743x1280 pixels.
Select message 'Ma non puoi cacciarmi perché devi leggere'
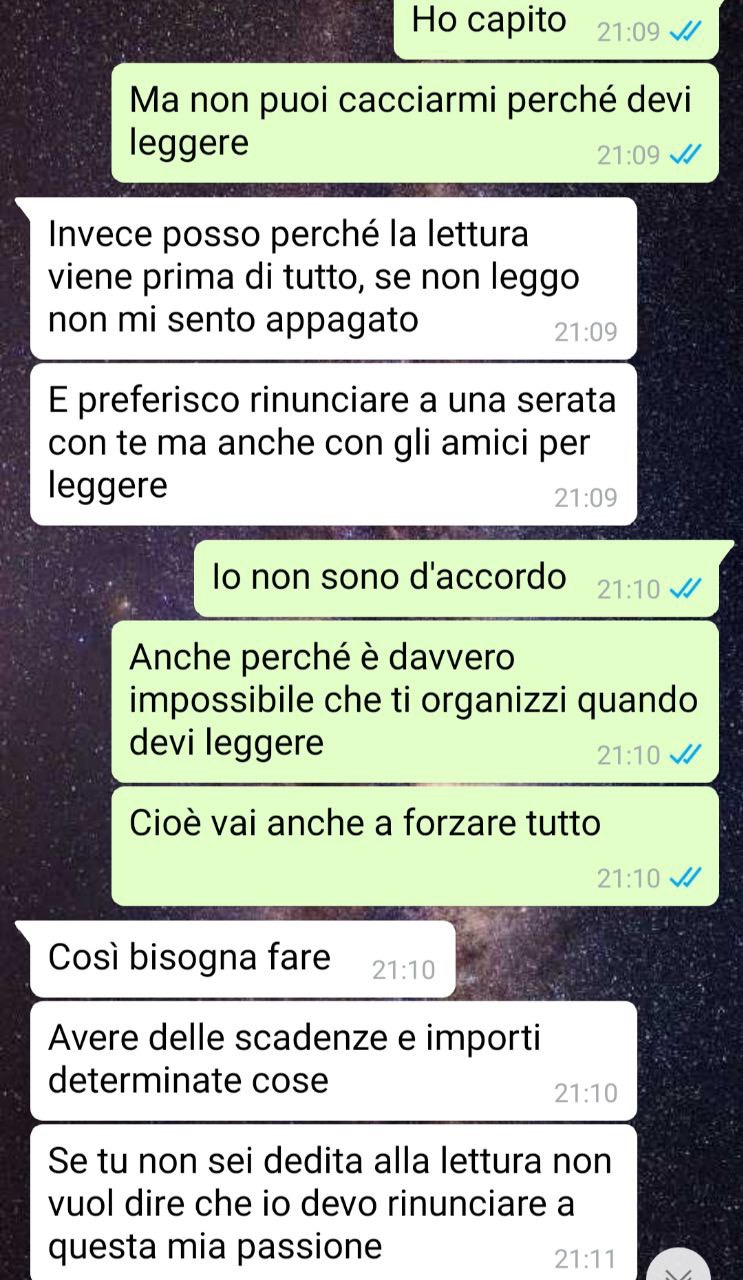pos(415,123)
